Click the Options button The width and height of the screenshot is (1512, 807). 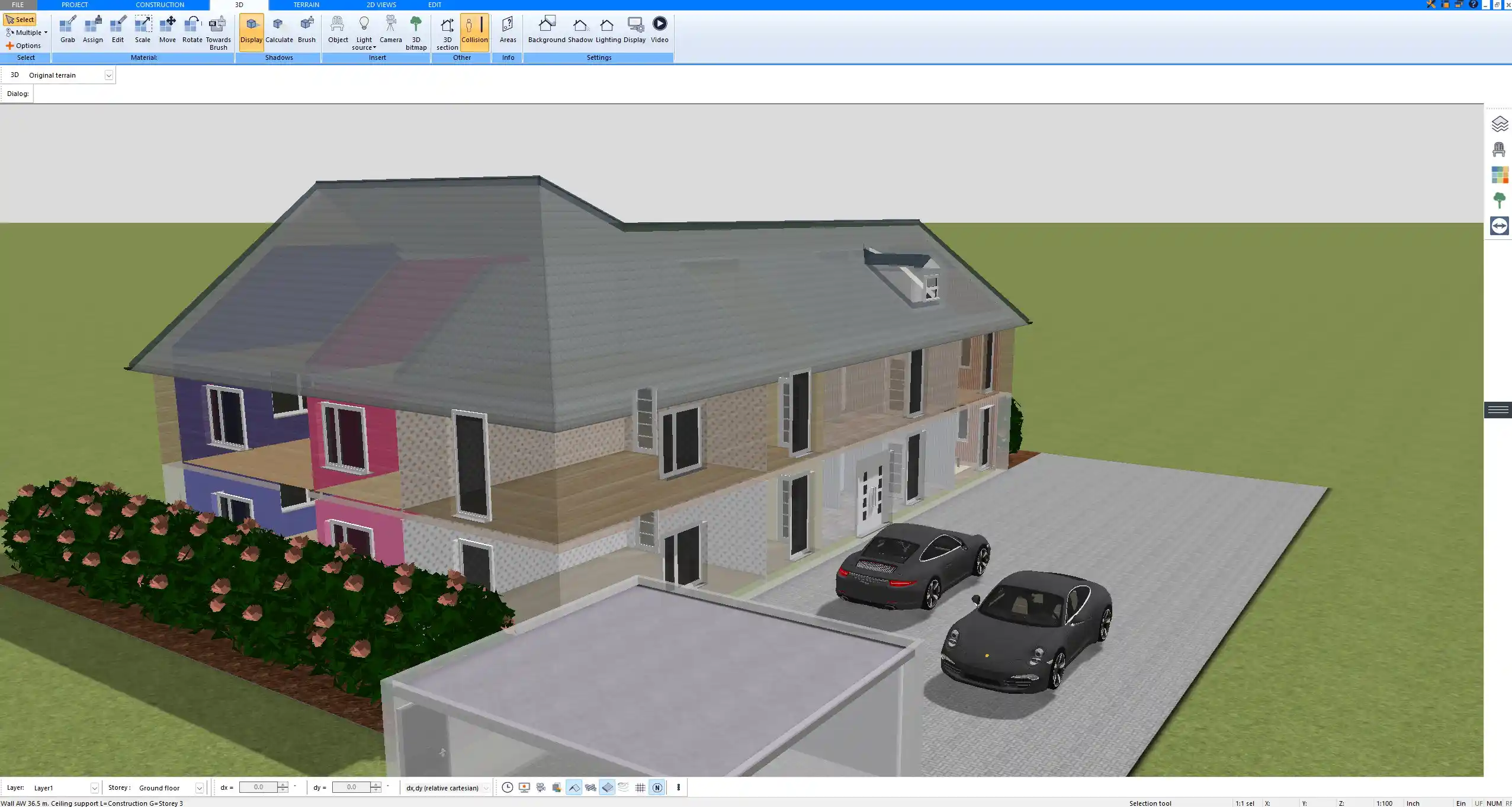[x=24, y=46]
